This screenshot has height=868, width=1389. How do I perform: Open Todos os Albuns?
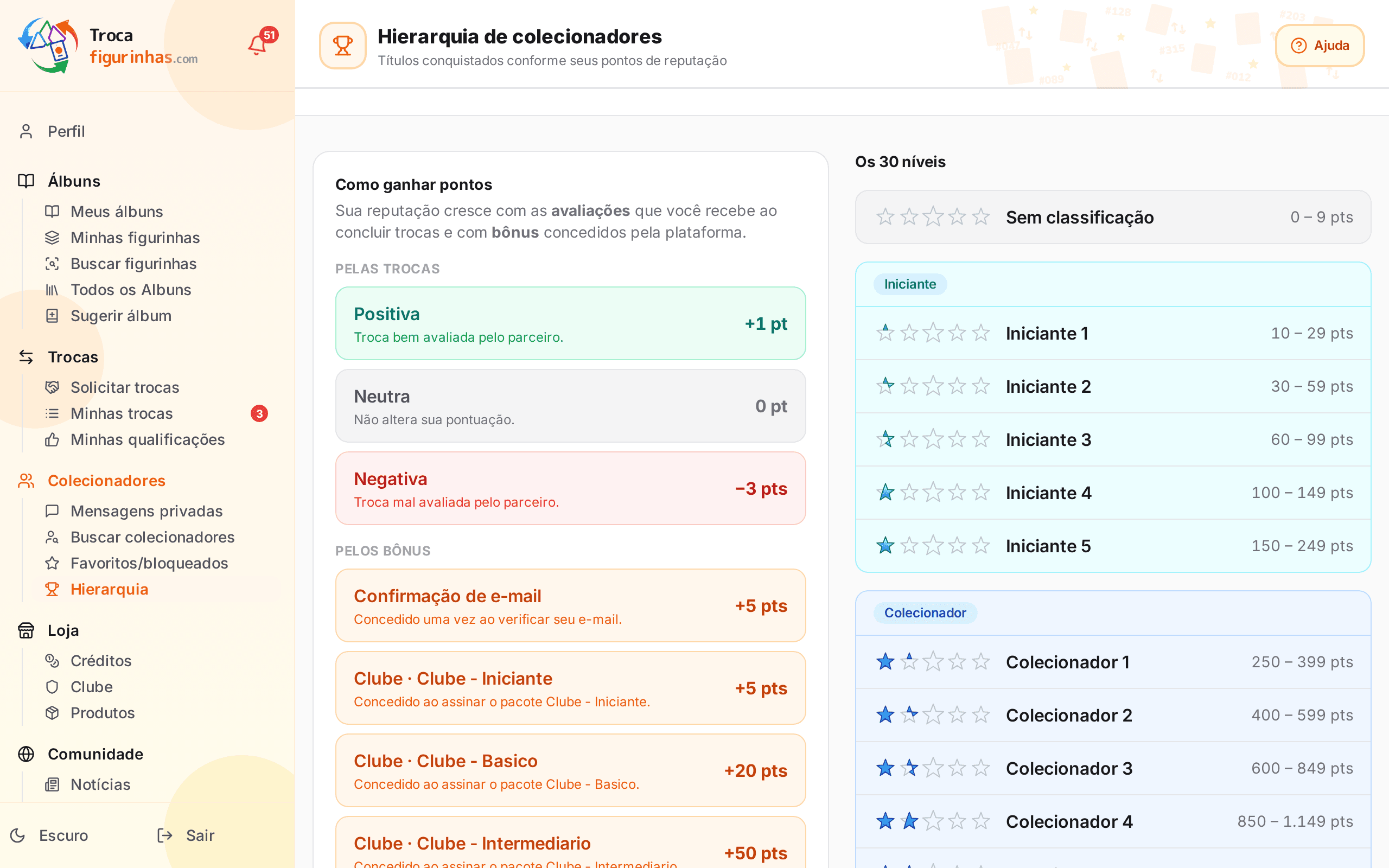(131, 289)
